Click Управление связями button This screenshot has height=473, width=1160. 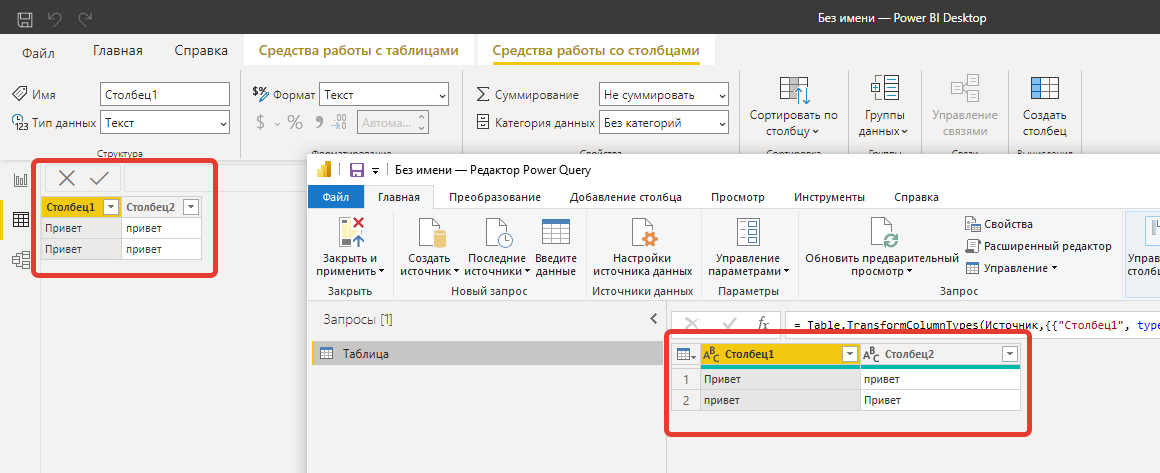click(x=965, y=106)
